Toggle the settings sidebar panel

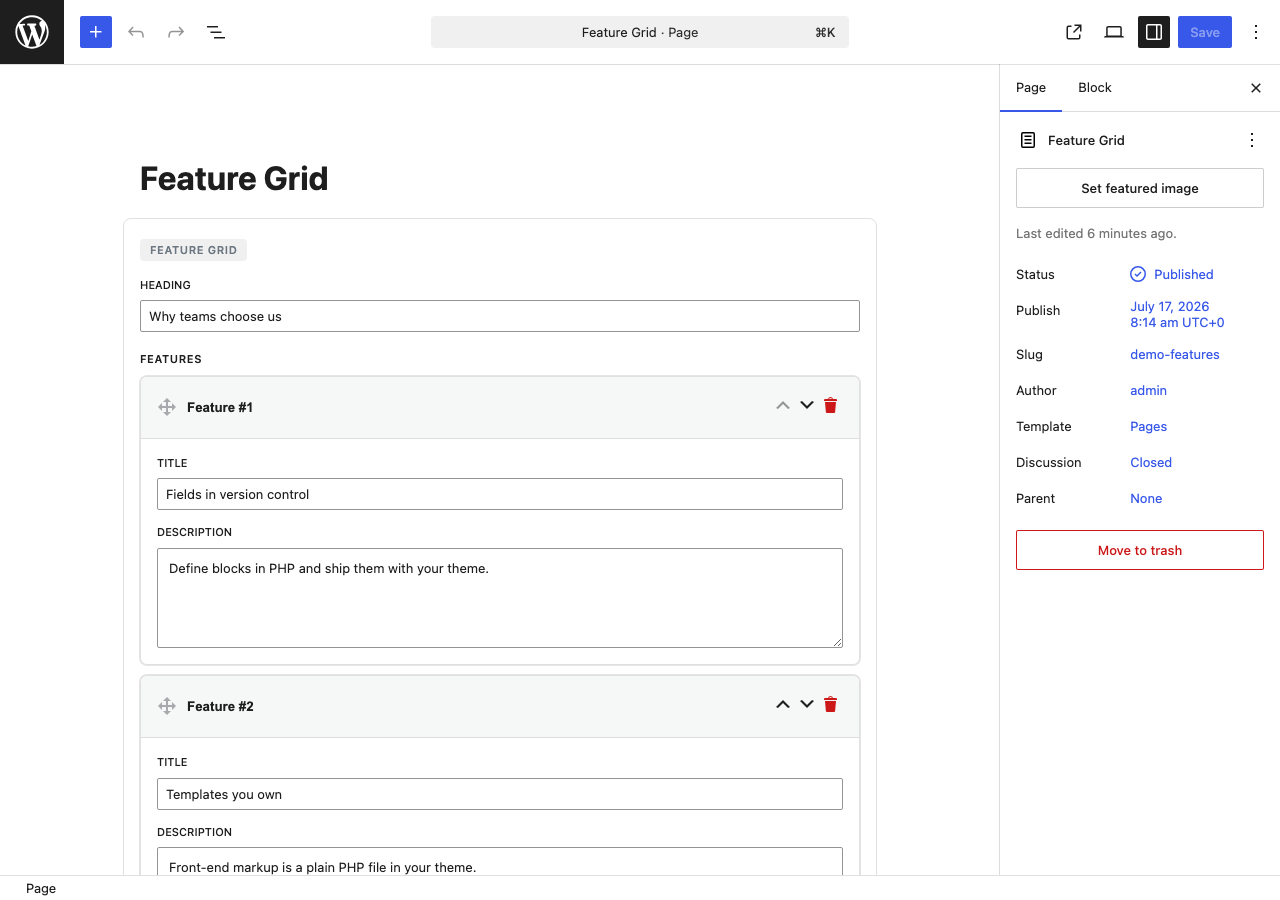1154,32
